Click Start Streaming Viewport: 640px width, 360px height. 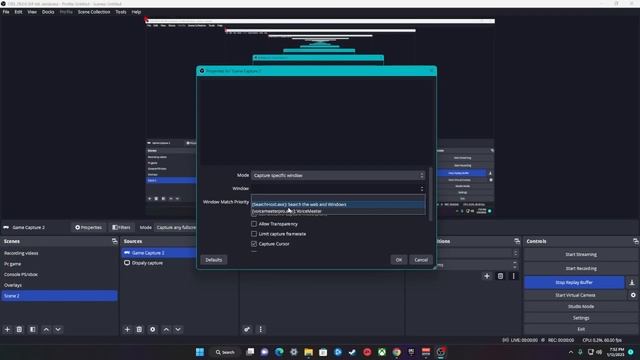point(581,254)
